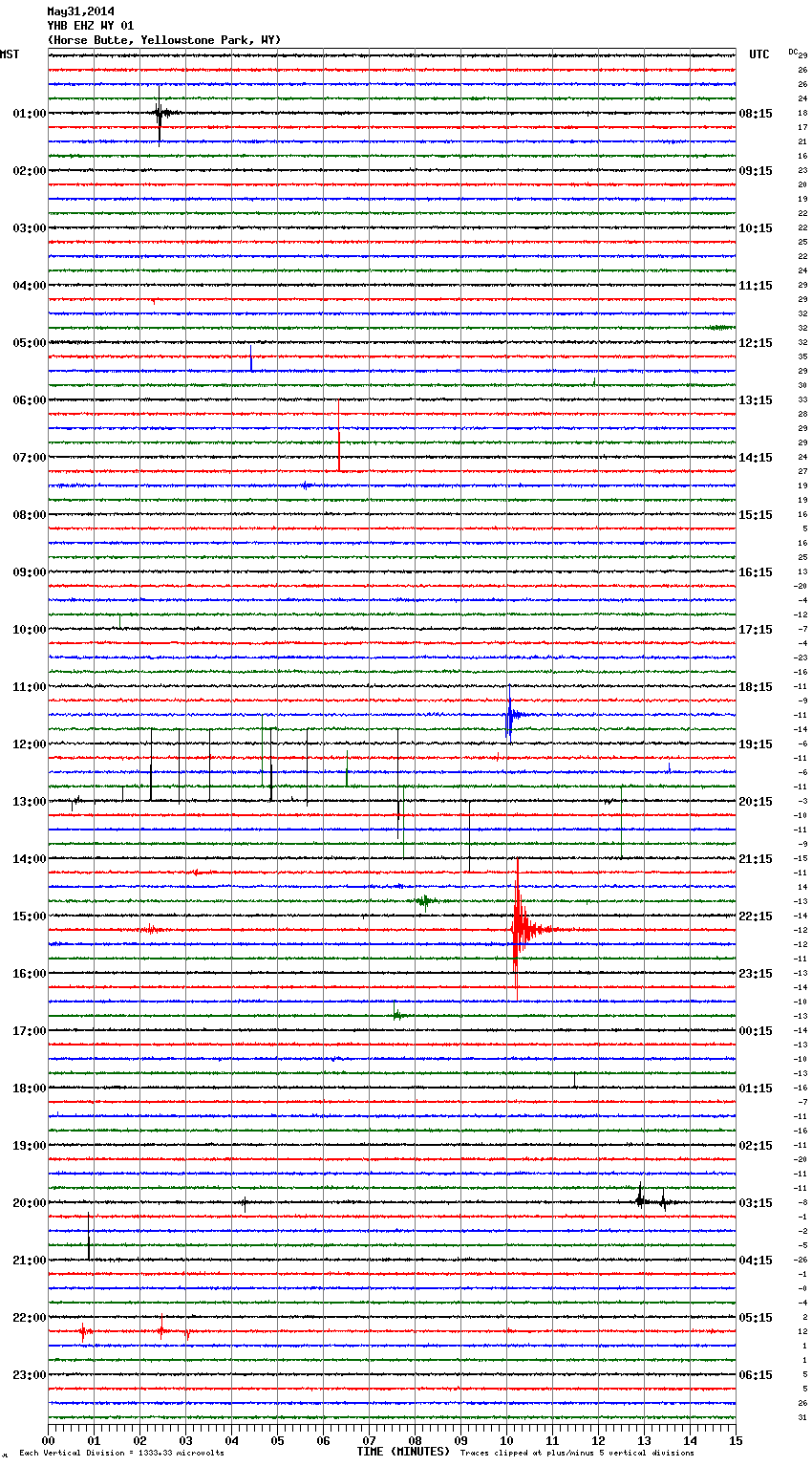This screenshot has height=1466, width=812.
Task: Click the DC column header
Action: tap(793, 52)
